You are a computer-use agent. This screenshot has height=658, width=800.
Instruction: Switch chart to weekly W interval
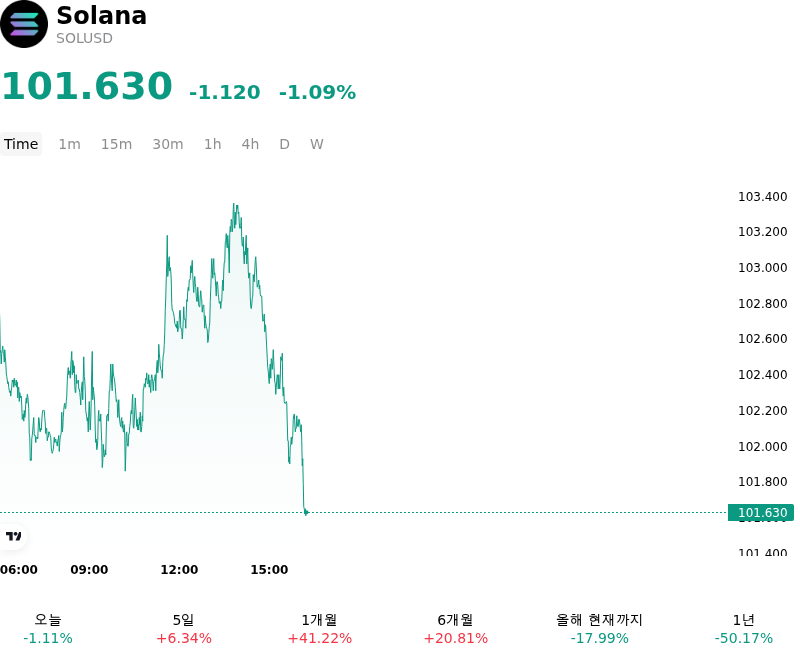pyautogui.click(x=317, y=144)
